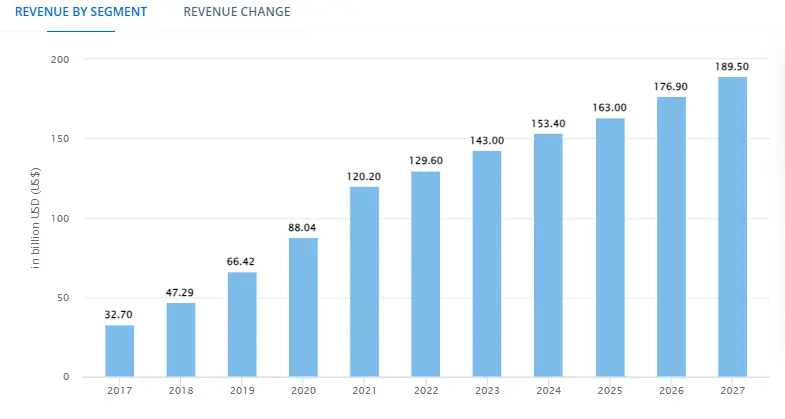Select the 2024 revenue bar
Screen dimensions: 785x419
(548, 255)
